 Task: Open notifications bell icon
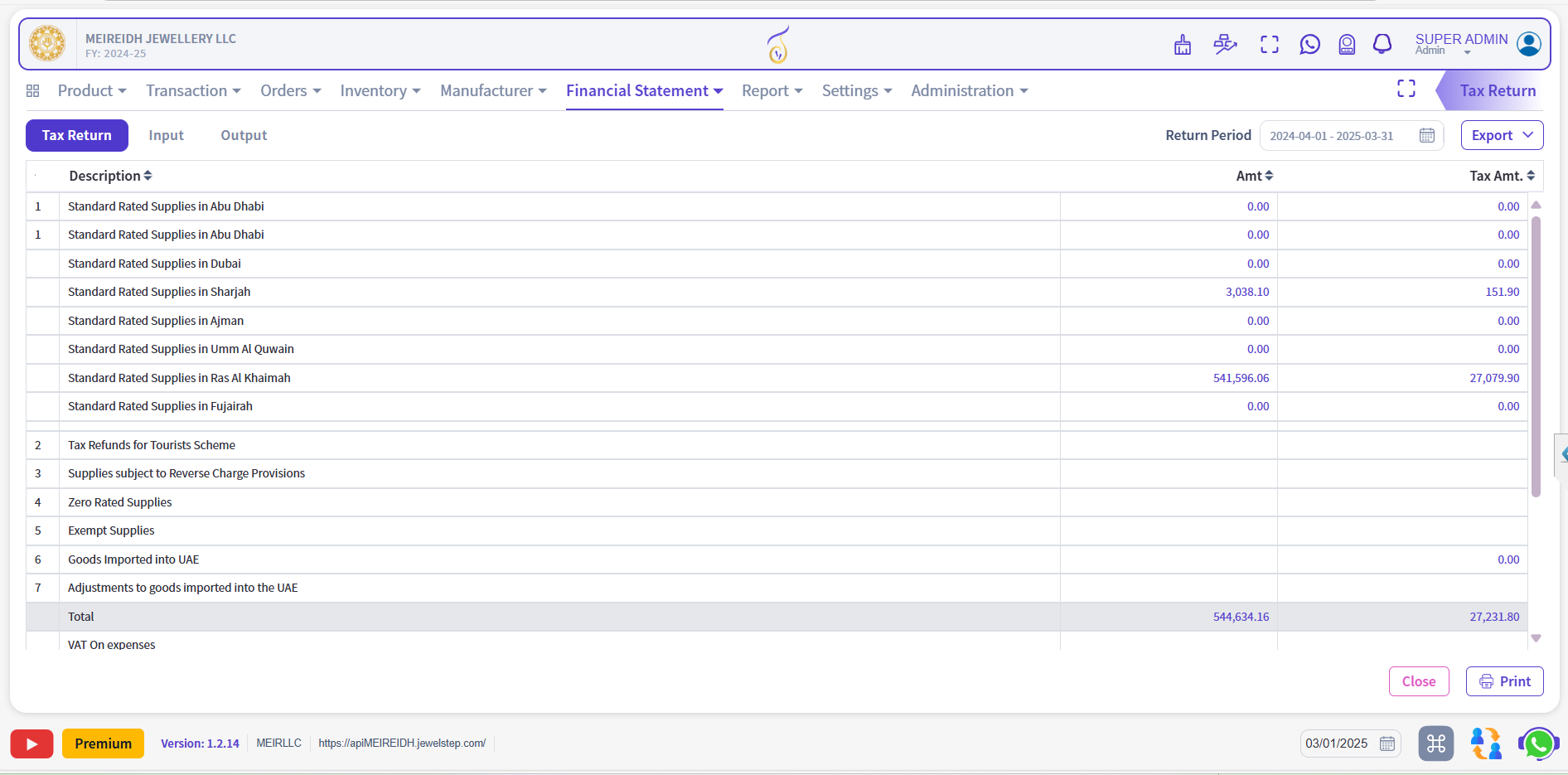tap(1382, 44)
